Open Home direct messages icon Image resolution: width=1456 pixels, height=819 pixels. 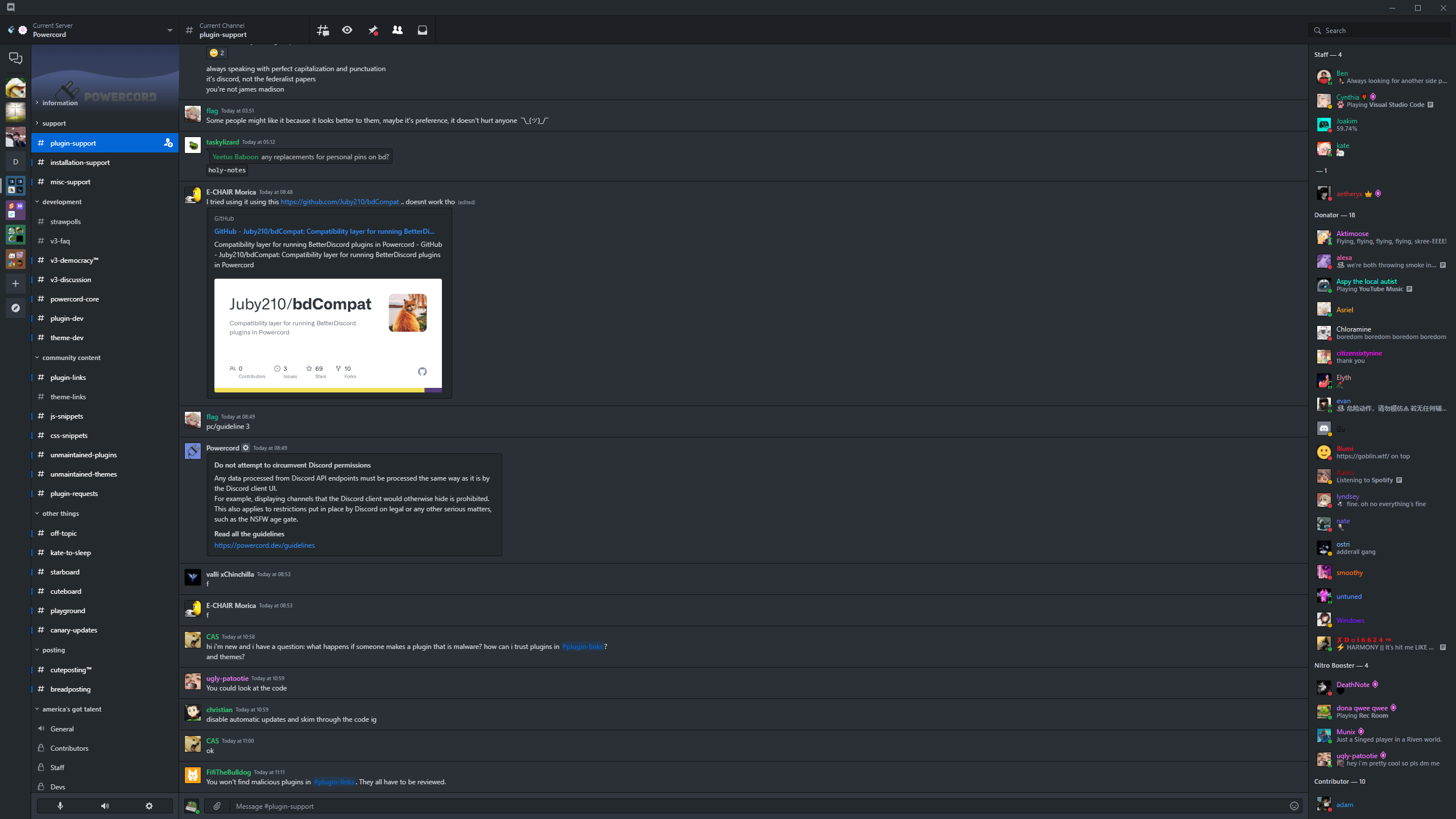15,57
